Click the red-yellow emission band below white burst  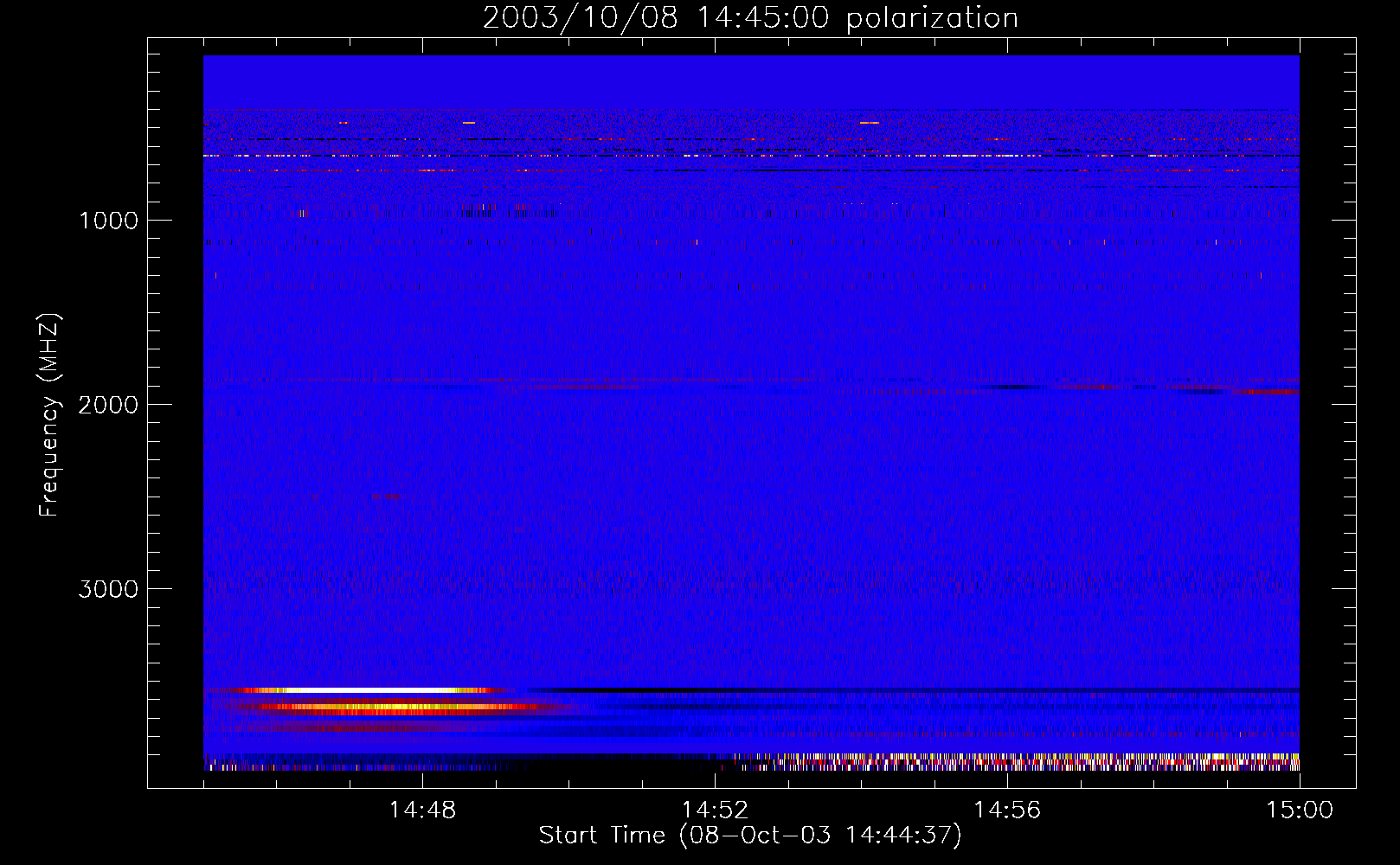pyautogui.click(x=394, y=708)
